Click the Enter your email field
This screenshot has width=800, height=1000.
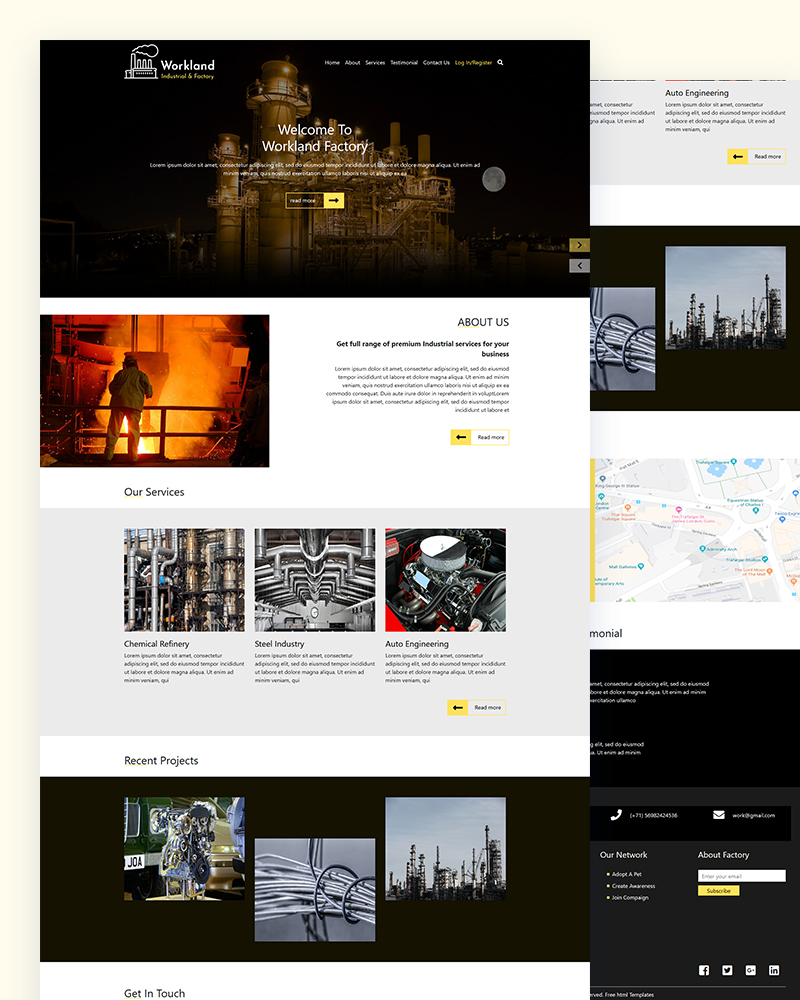742,875
